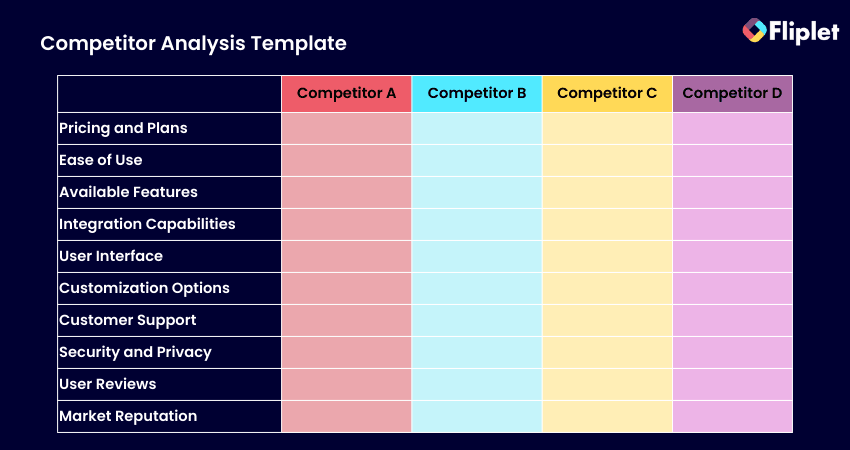Select Competitor A's Pricing and Plans cell

point(346,128)
